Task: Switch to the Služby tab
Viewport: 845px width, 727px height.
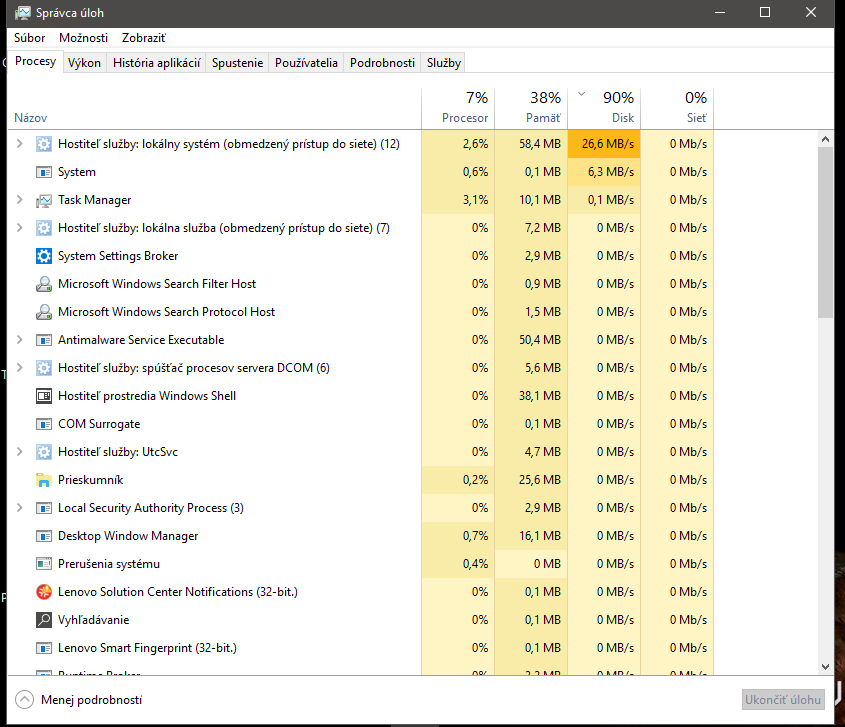Action: click(444, 63)
